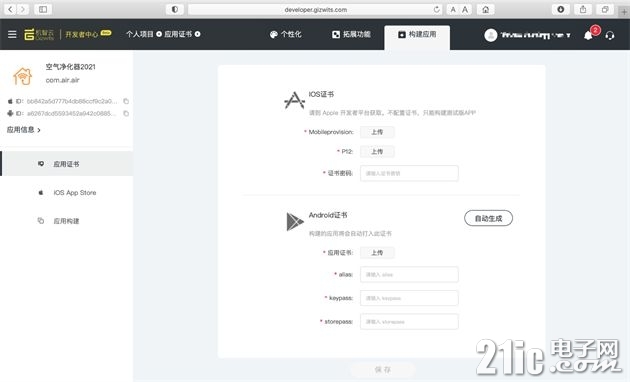Select 应用证书 in the sidebar
The height and width of the screenshot is (382, 630).
67,163
